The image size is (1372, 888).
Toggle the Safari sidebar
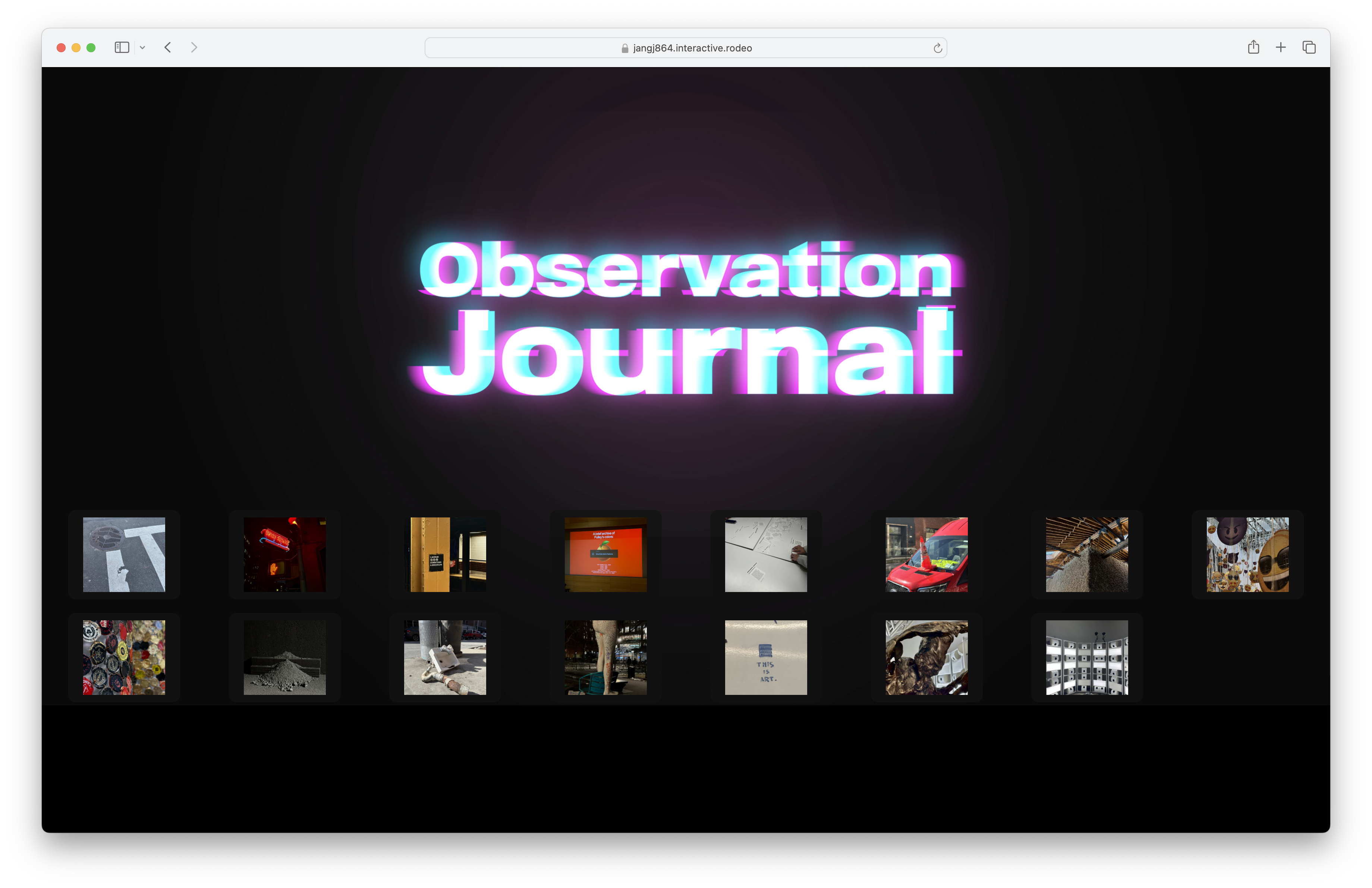click(x=122, y=47)
